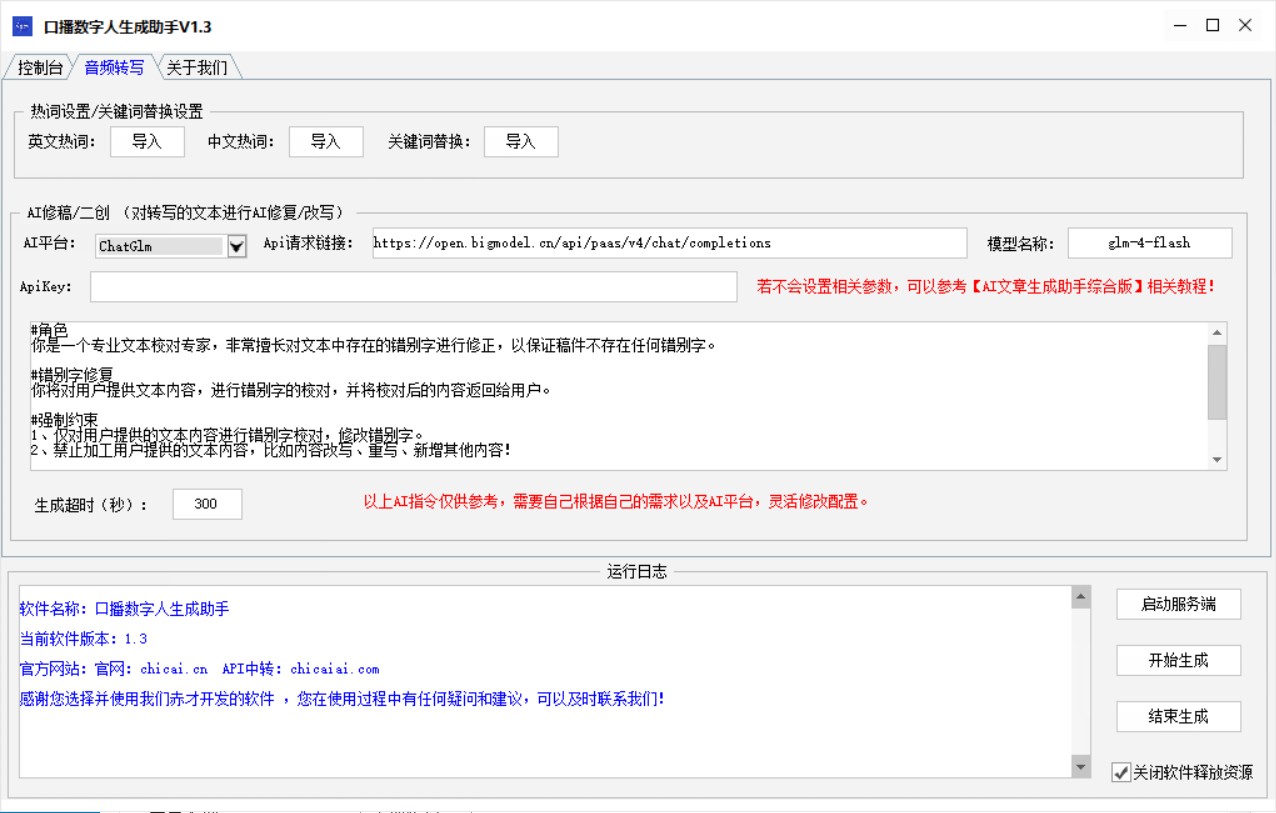
Task: Close the 口播数字人生成助手 window
Action: pyautogui.click(x=1246, y=26)
